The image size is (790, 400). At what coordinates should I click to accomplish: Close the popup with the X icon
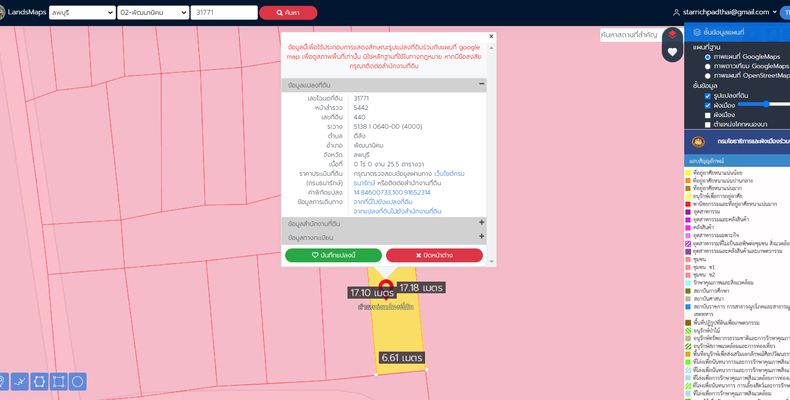491,36
